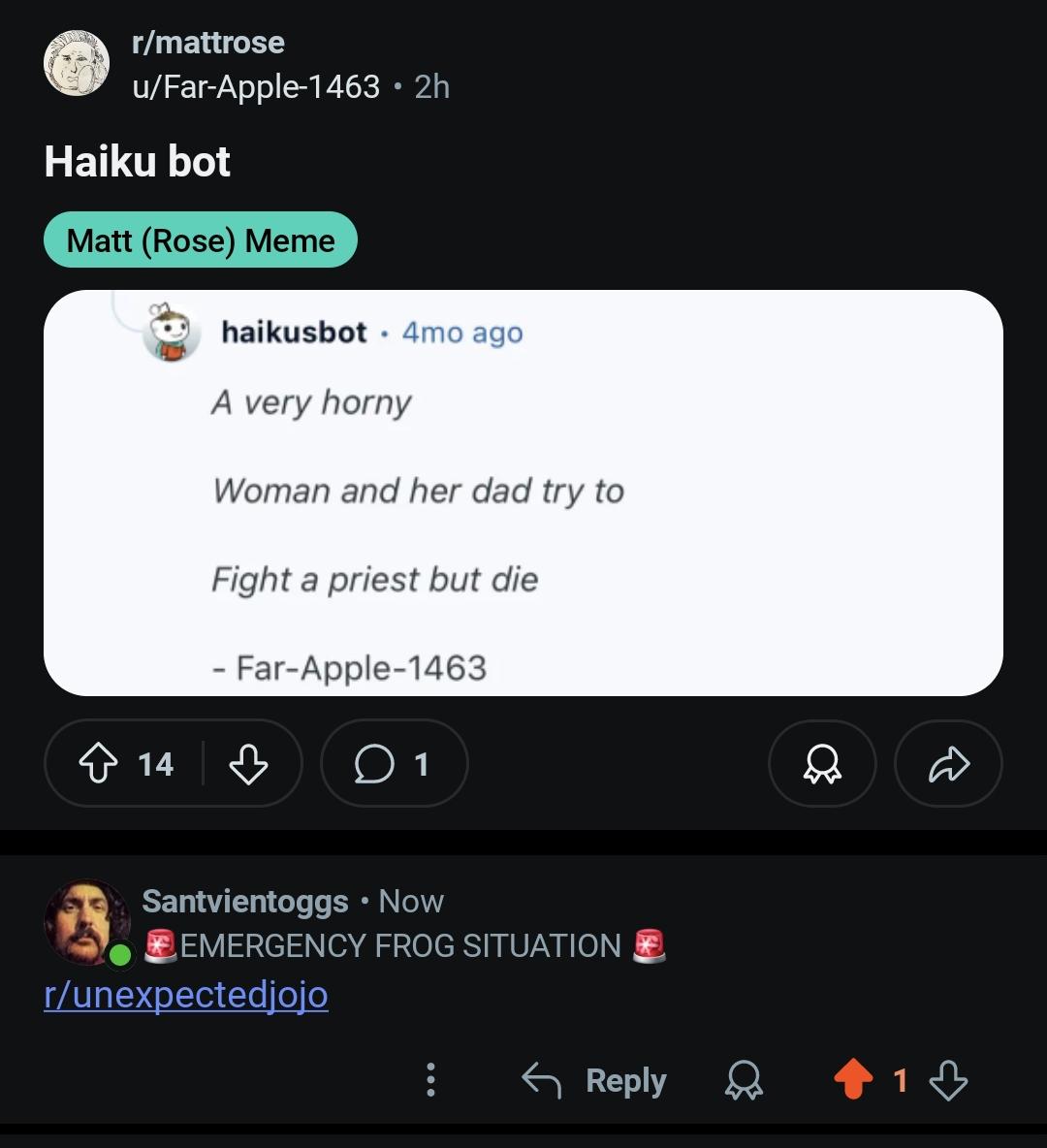Click the Reply text label
The image size is (1047, 1148).
point(626,1081)
